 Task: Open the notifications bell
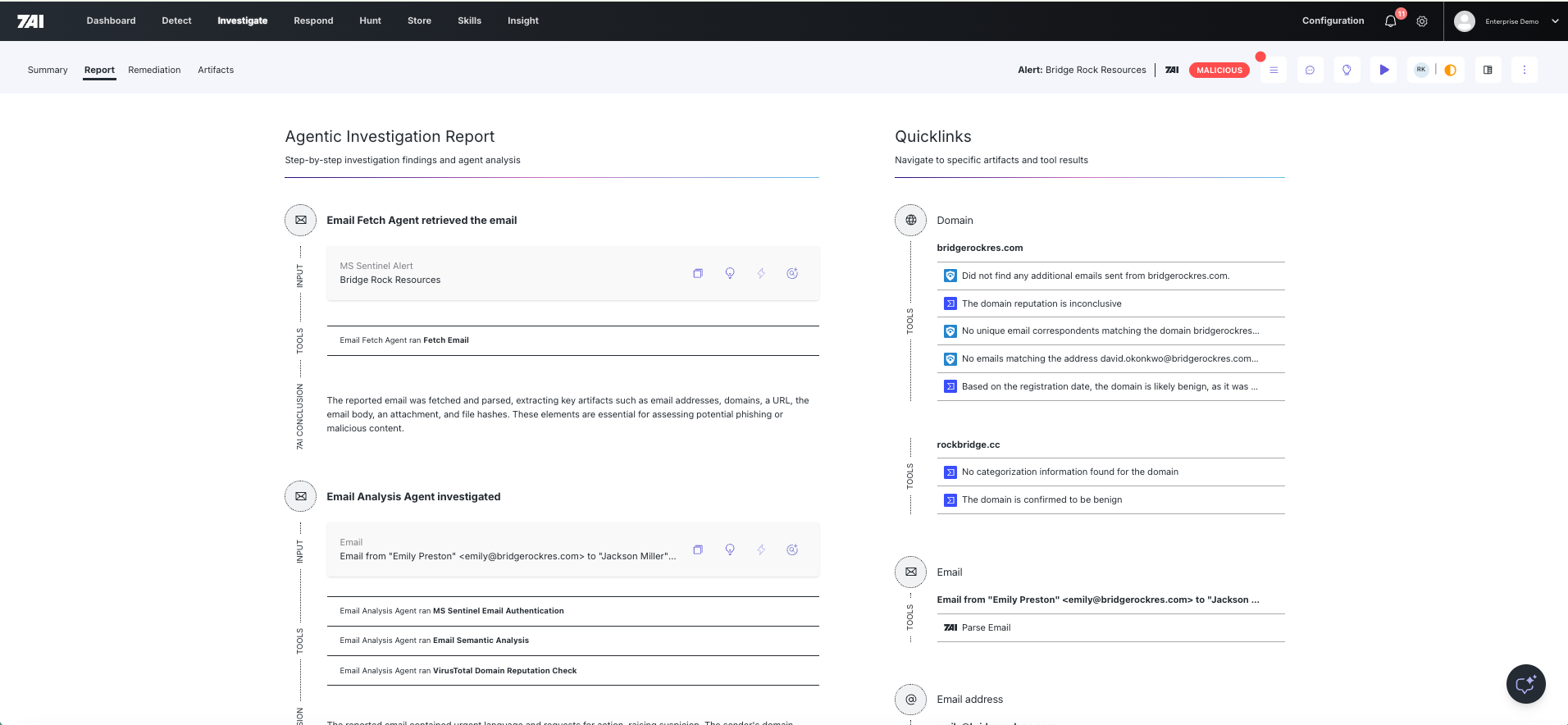[x=1391, y=21]
